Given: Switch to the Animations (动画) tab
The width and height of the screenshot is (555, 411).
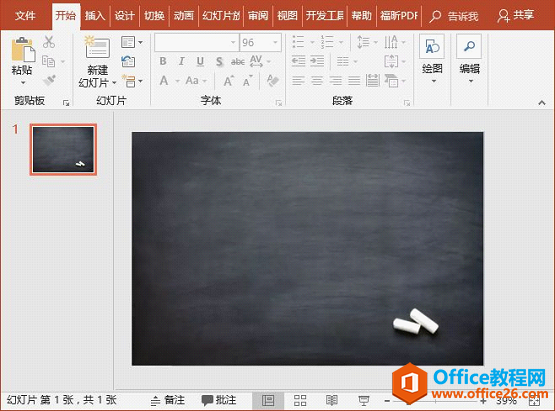Looking at the screenshot, I should point(184,16).
